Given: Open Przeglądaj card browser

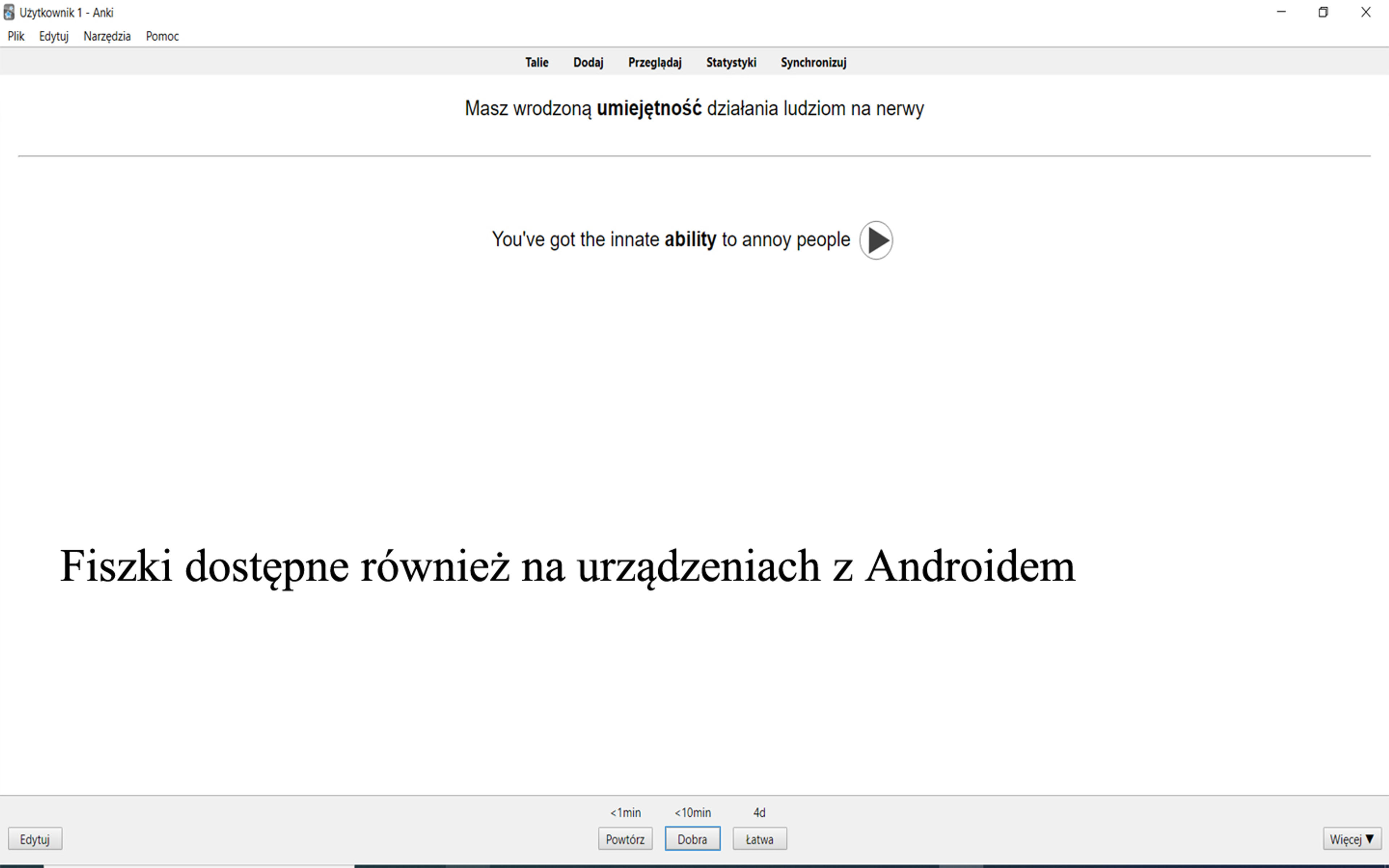Looking at the screenshot, I should 655,62.
